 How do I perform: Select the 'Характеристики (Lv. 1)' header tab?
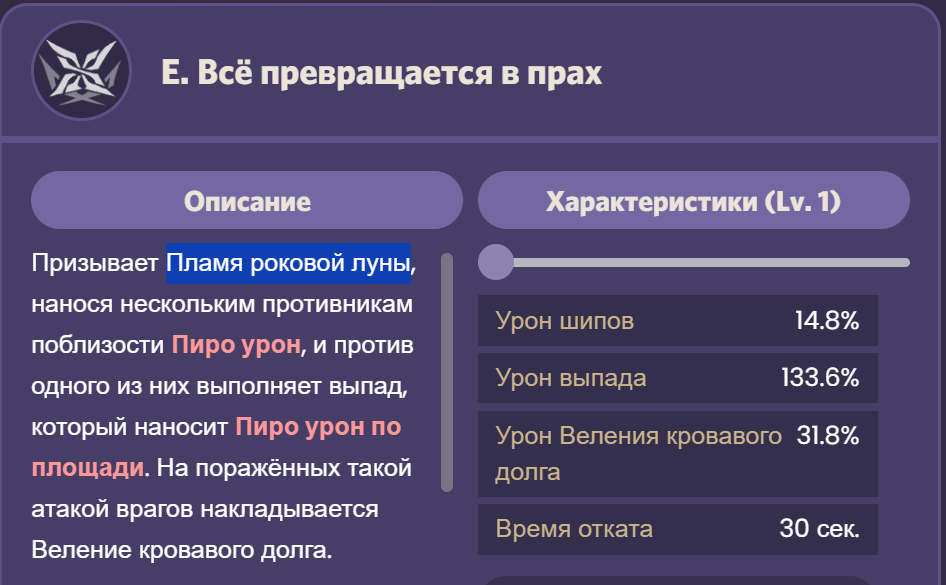(693, 201)
